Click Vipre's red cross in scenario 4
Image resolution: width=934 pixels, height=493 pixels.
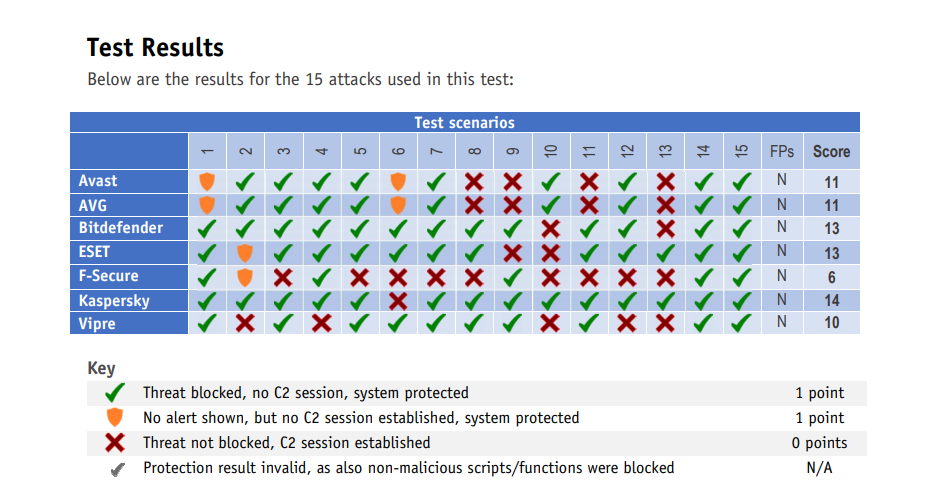pyautogui.click(x=322, y=323)
